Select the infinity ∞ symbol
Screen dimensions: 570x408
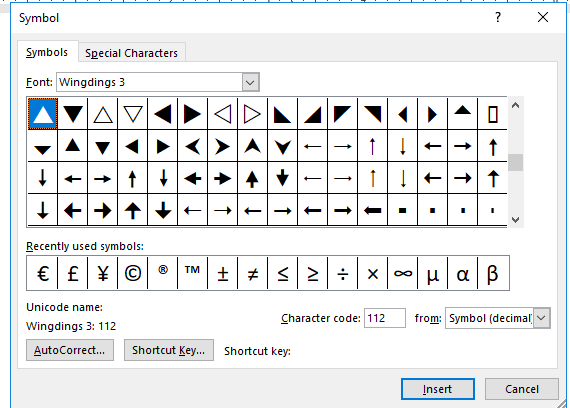(402, 273)
